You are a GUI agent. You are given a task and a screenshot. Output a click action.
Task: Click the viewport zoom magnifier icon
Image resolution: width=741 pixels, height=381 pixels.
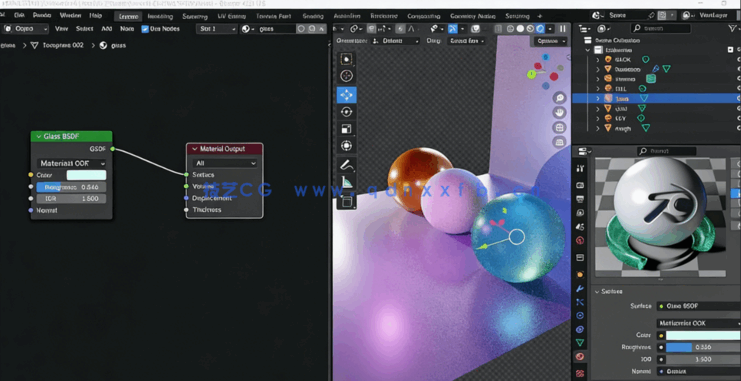[560, 98]
